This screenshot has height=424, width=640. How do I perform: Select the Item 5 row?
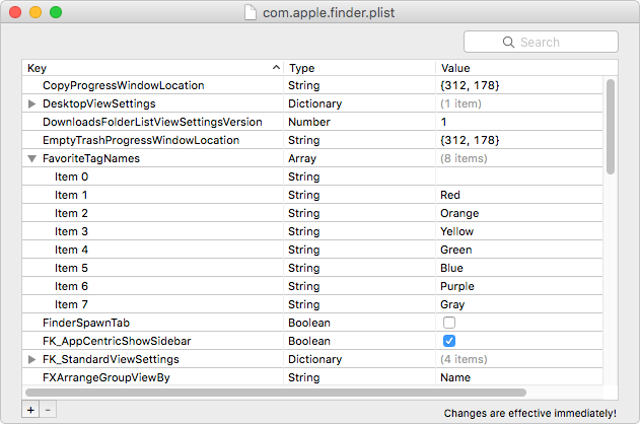point(312,268)
